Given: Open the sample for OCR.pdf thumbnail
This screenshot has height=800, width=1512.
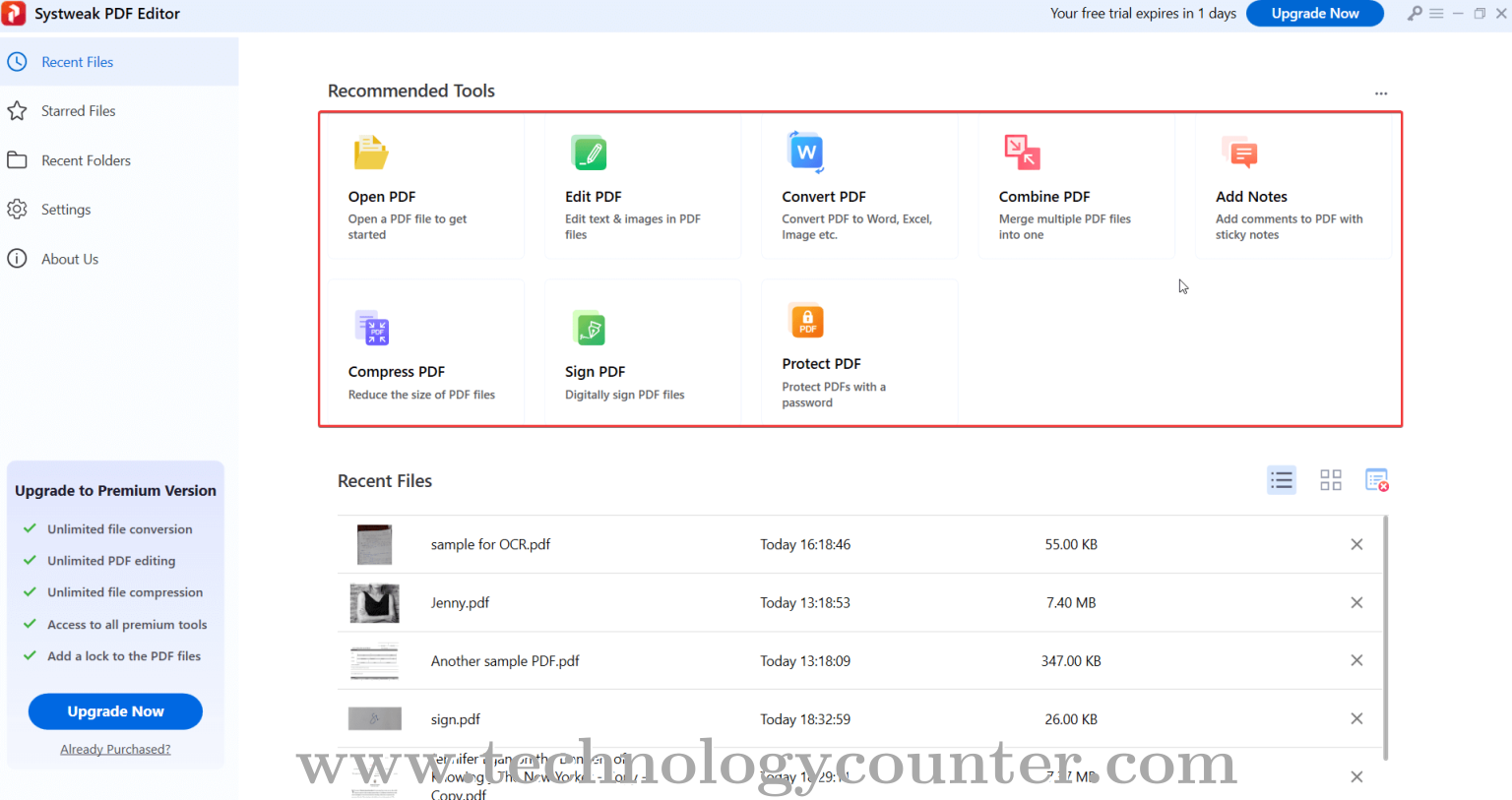Looking at the screenshot, I should [374, 544].
